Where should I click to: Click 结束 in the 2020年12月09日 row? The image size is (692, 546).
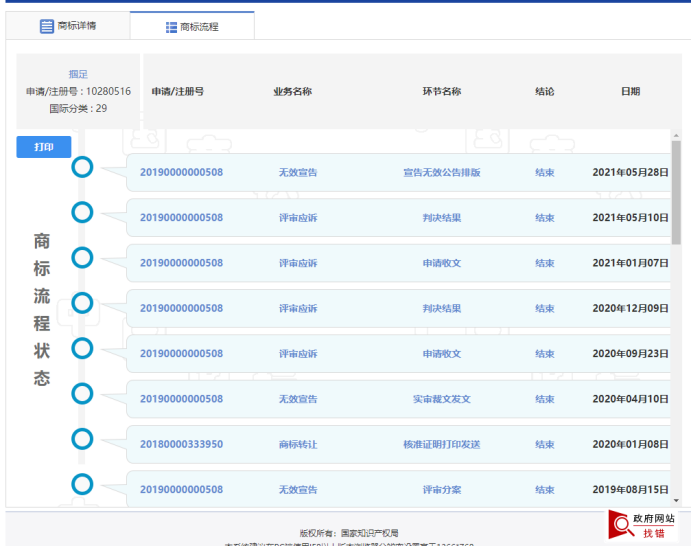(x=545, y=309)
